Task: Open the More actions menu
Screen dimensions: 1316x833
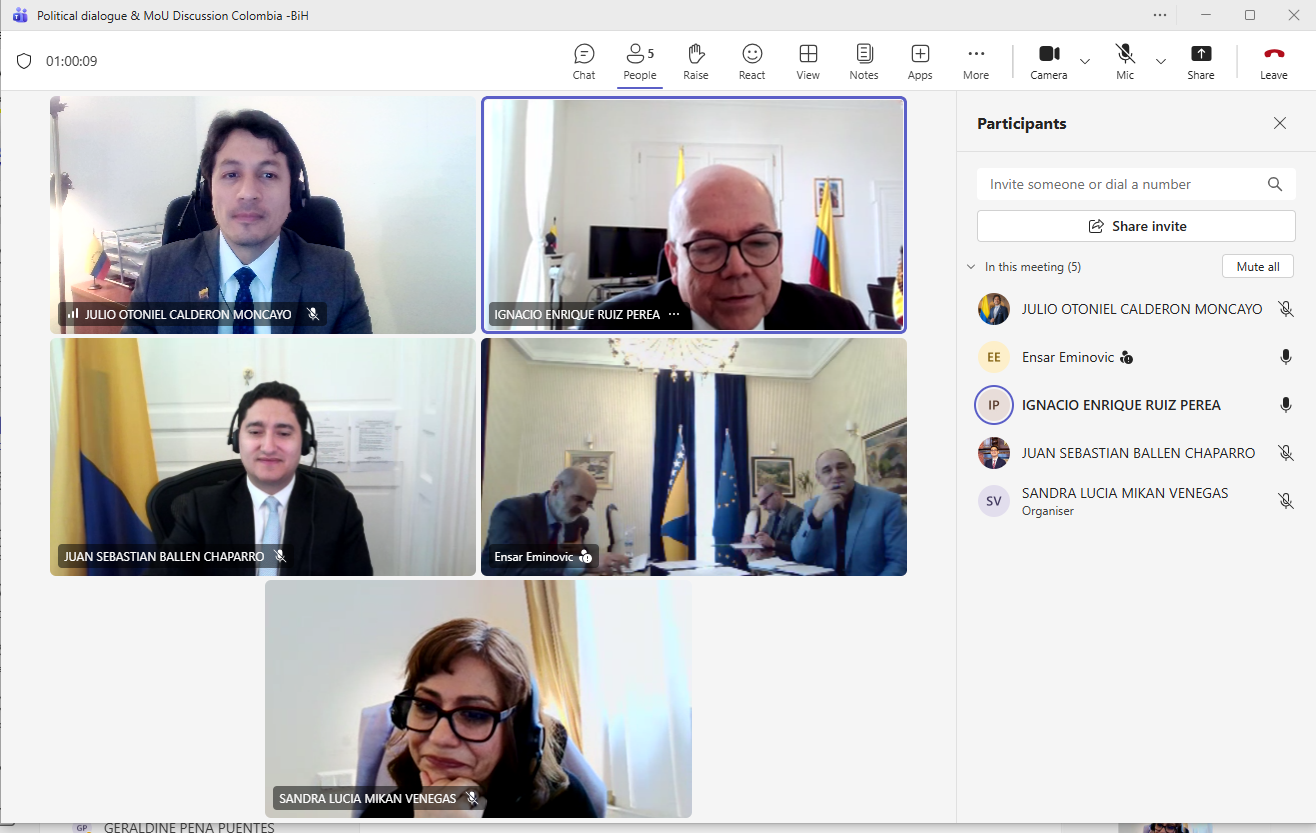Action: click(x=976, y=62)
